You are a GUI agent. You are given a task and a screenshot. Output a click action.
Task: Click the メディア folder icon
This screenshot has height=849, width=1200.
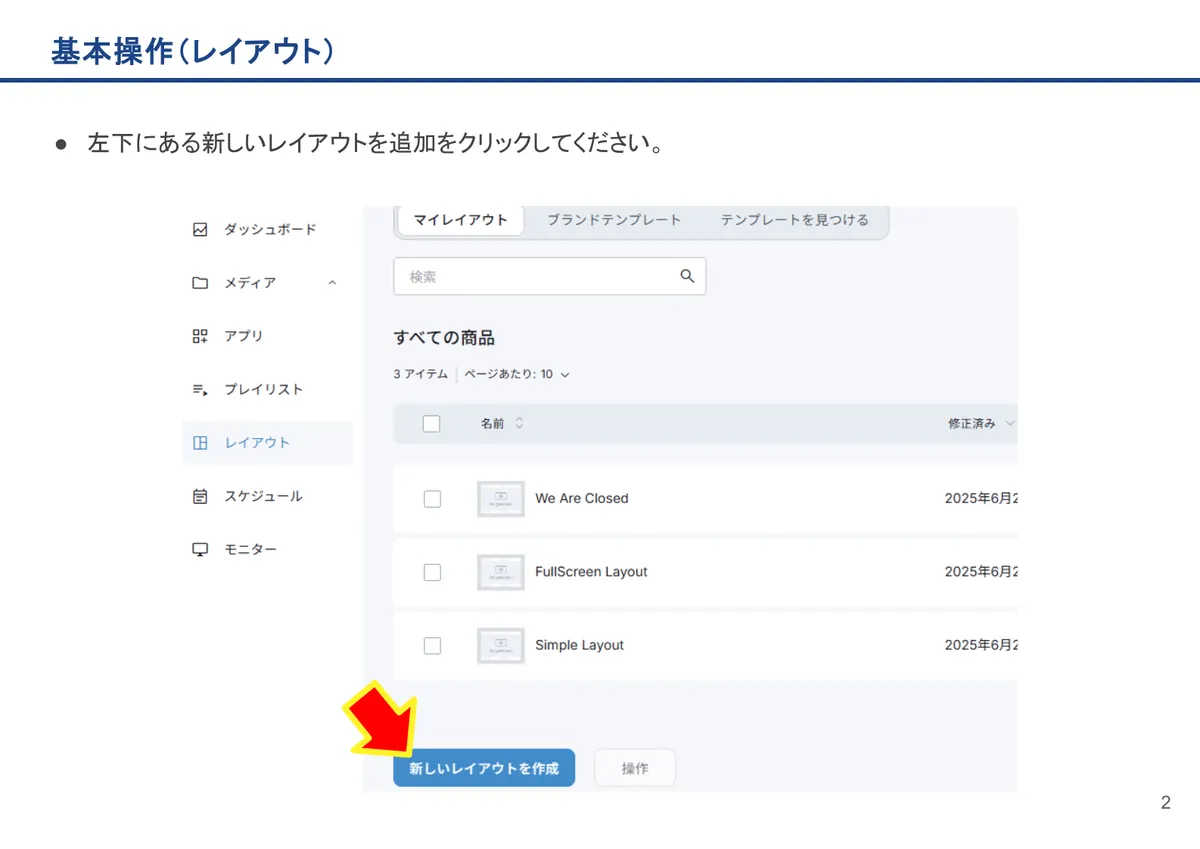click(x=200, y=283)
